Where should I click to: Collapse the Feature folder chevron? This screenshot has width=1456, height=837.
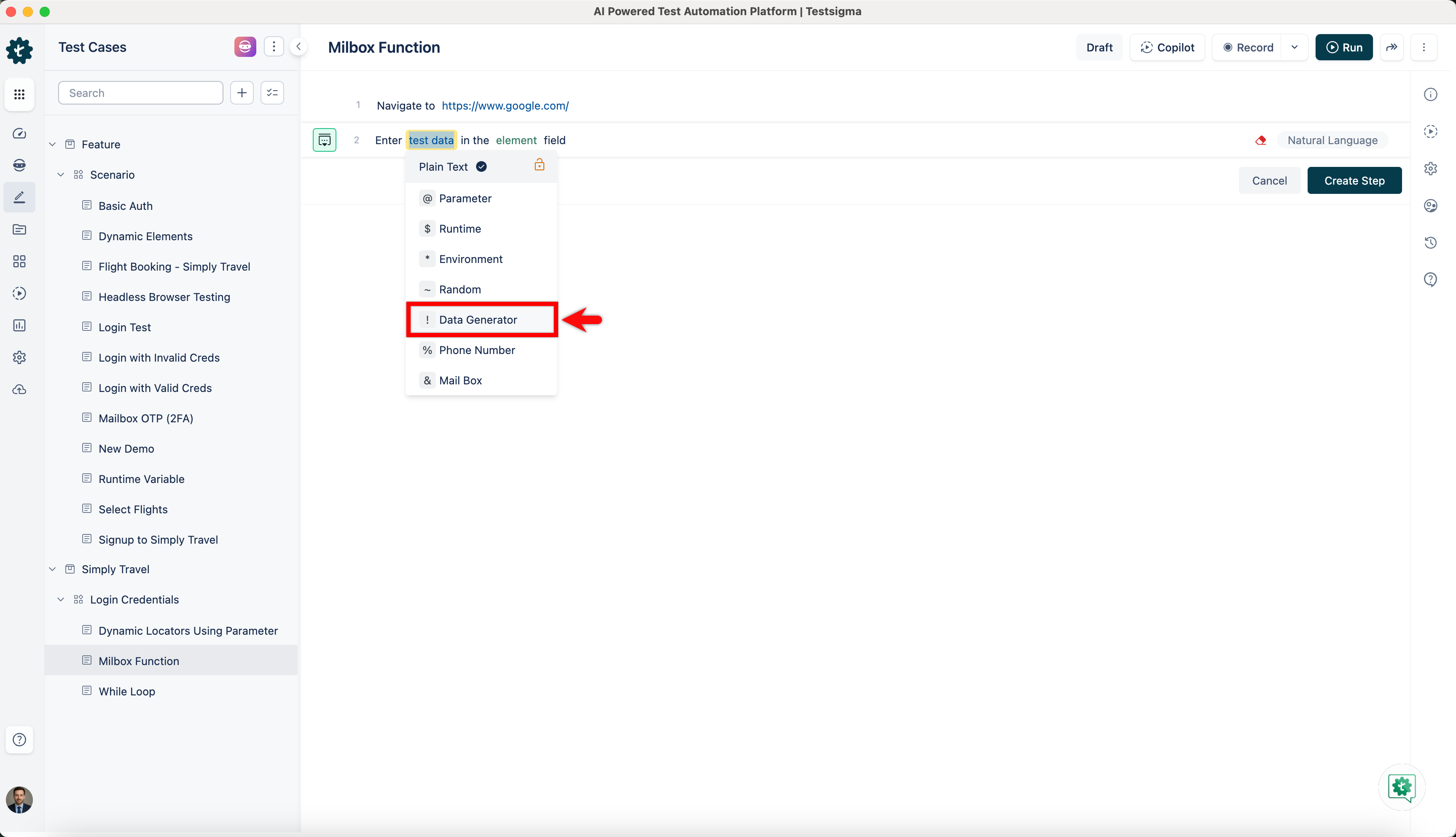(x=52, y=144)
